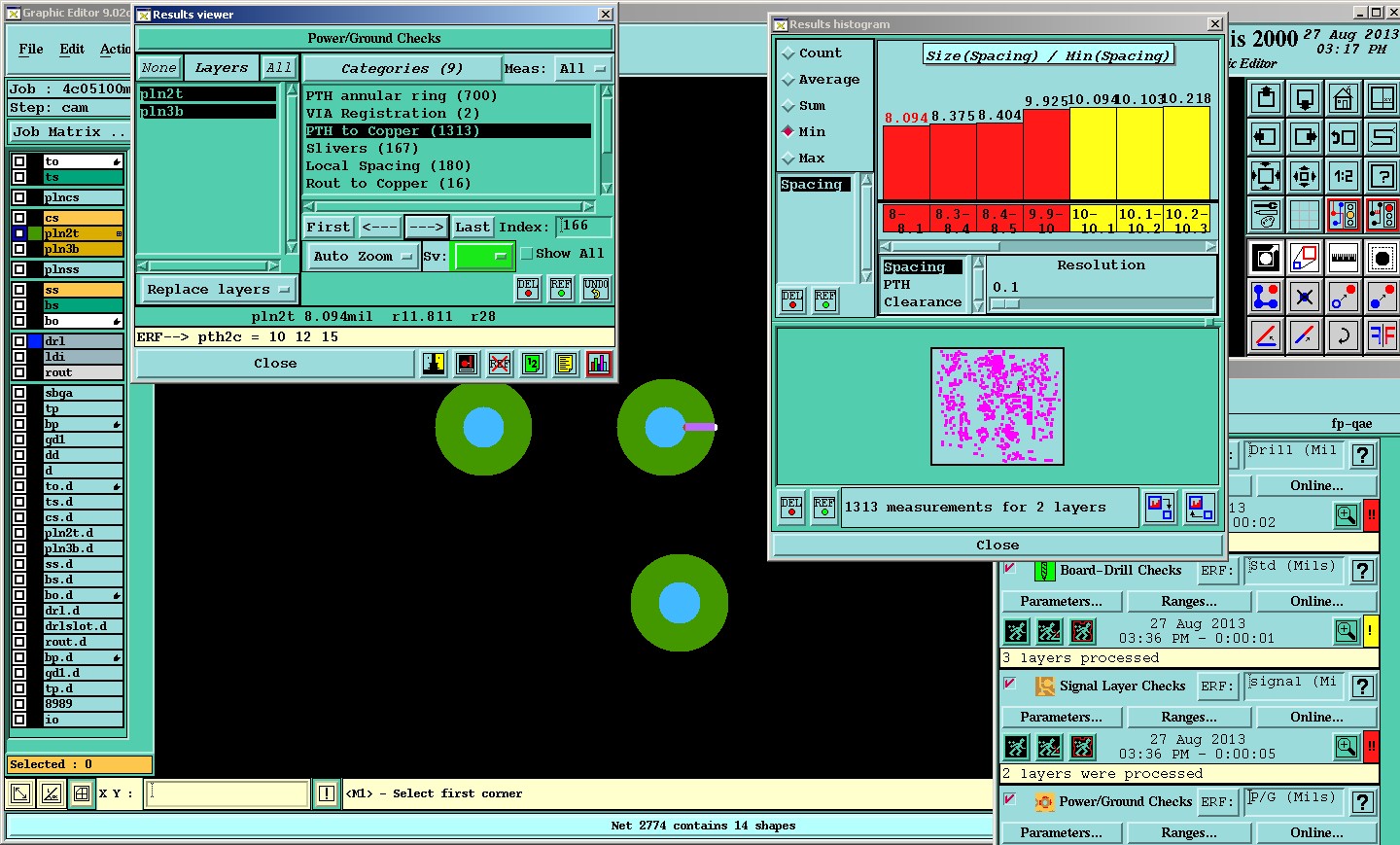1400x845 pixels.
Task: Click the Job Matrix button
Action: 68,132
